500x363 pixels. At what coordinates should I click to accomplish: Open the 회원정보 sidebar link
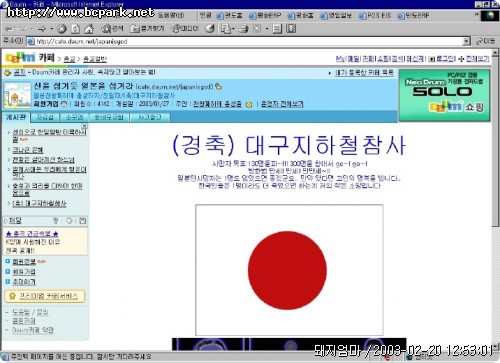pyautogui.click(x=24, y=262)
